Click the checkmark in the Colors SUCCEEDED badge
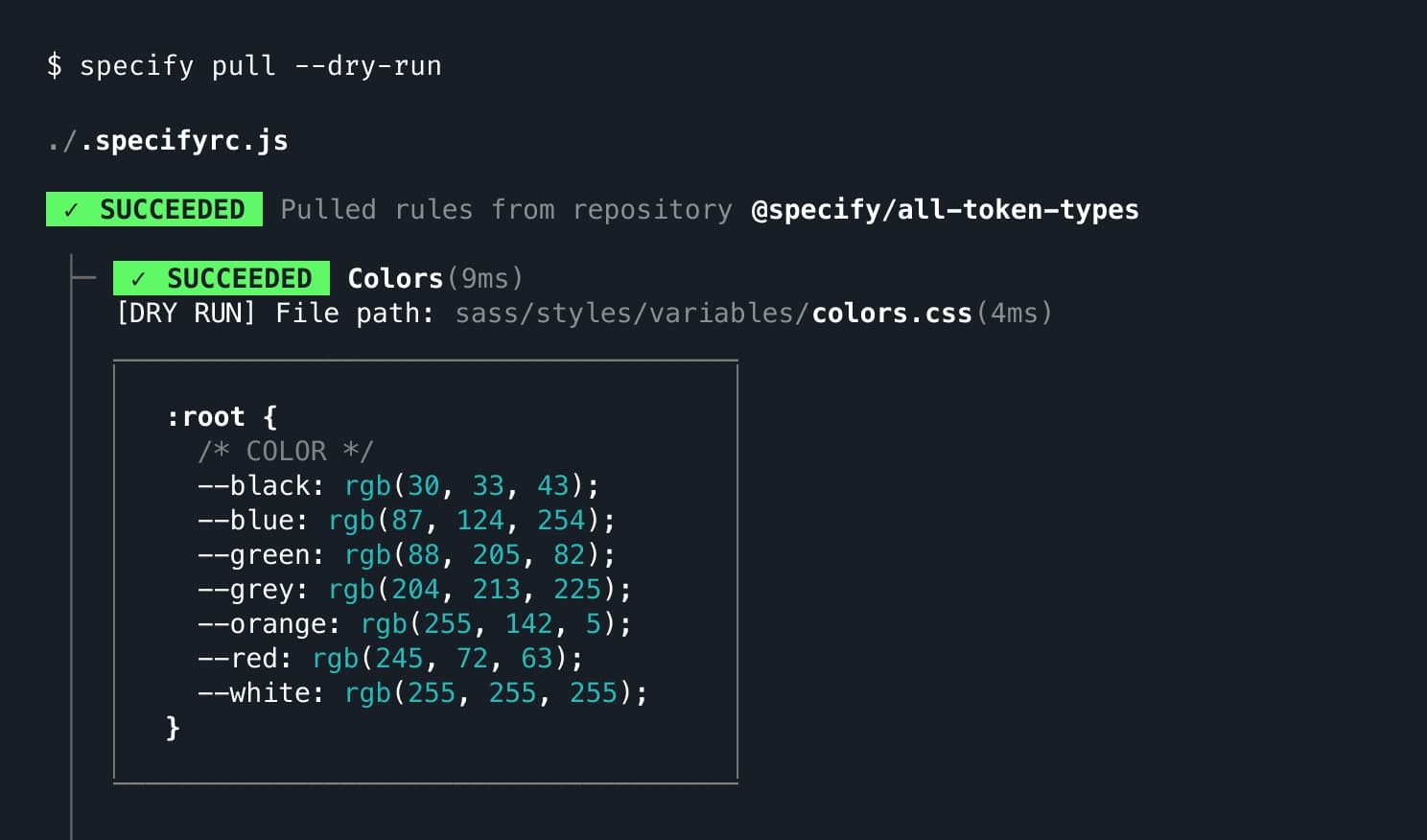The height and width of the screenshot is (840, 1427). 138,279
